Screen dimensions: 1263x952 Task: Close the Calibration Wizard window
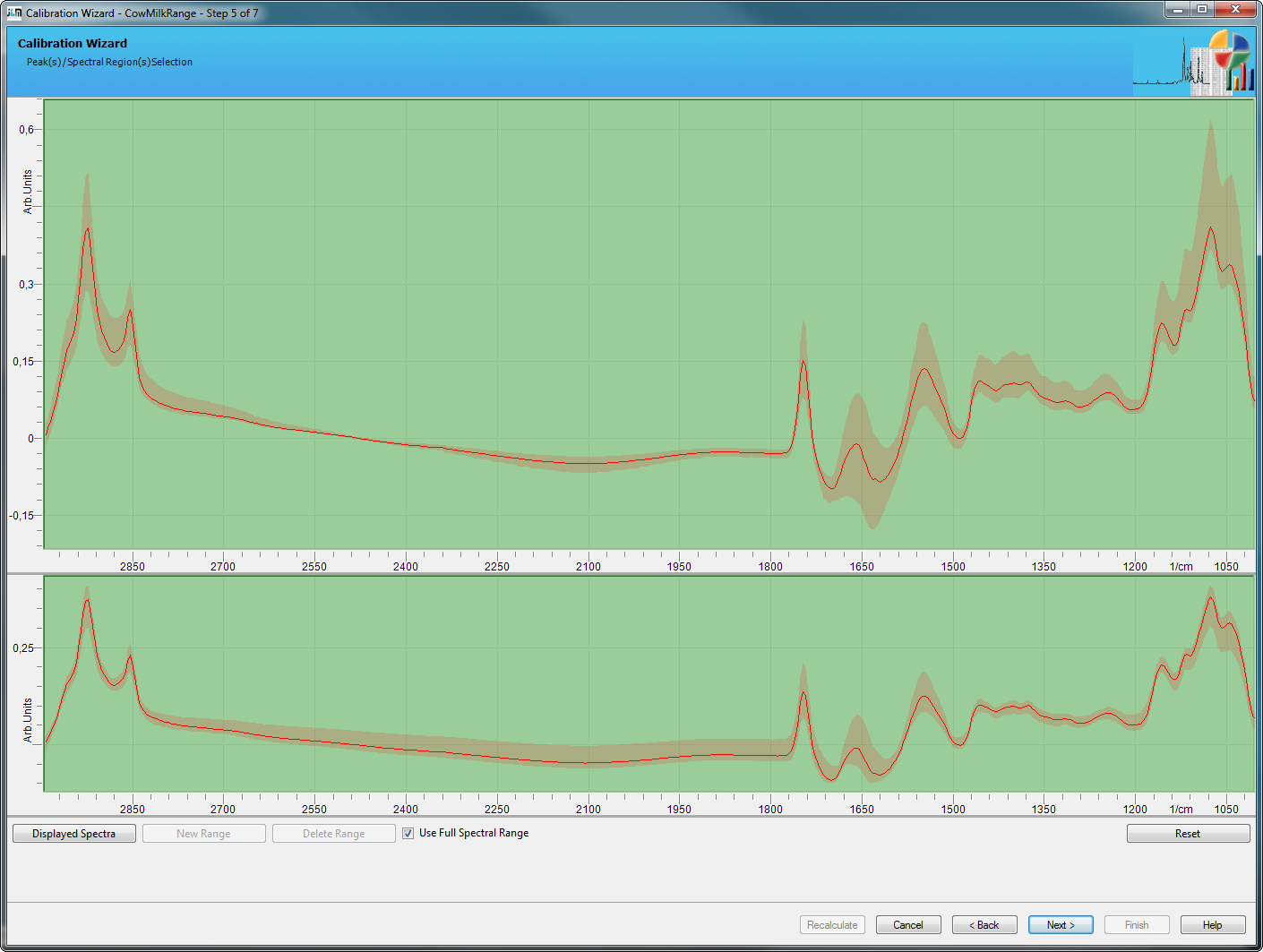[1236, 10]
